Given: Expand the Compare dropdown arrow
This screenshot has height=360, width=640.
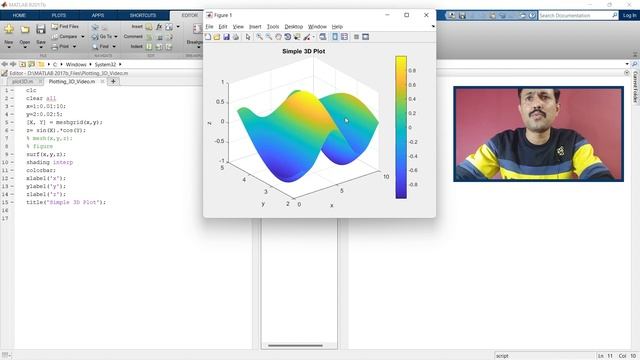Looking at the screenshot, I should tap(83, 37).
